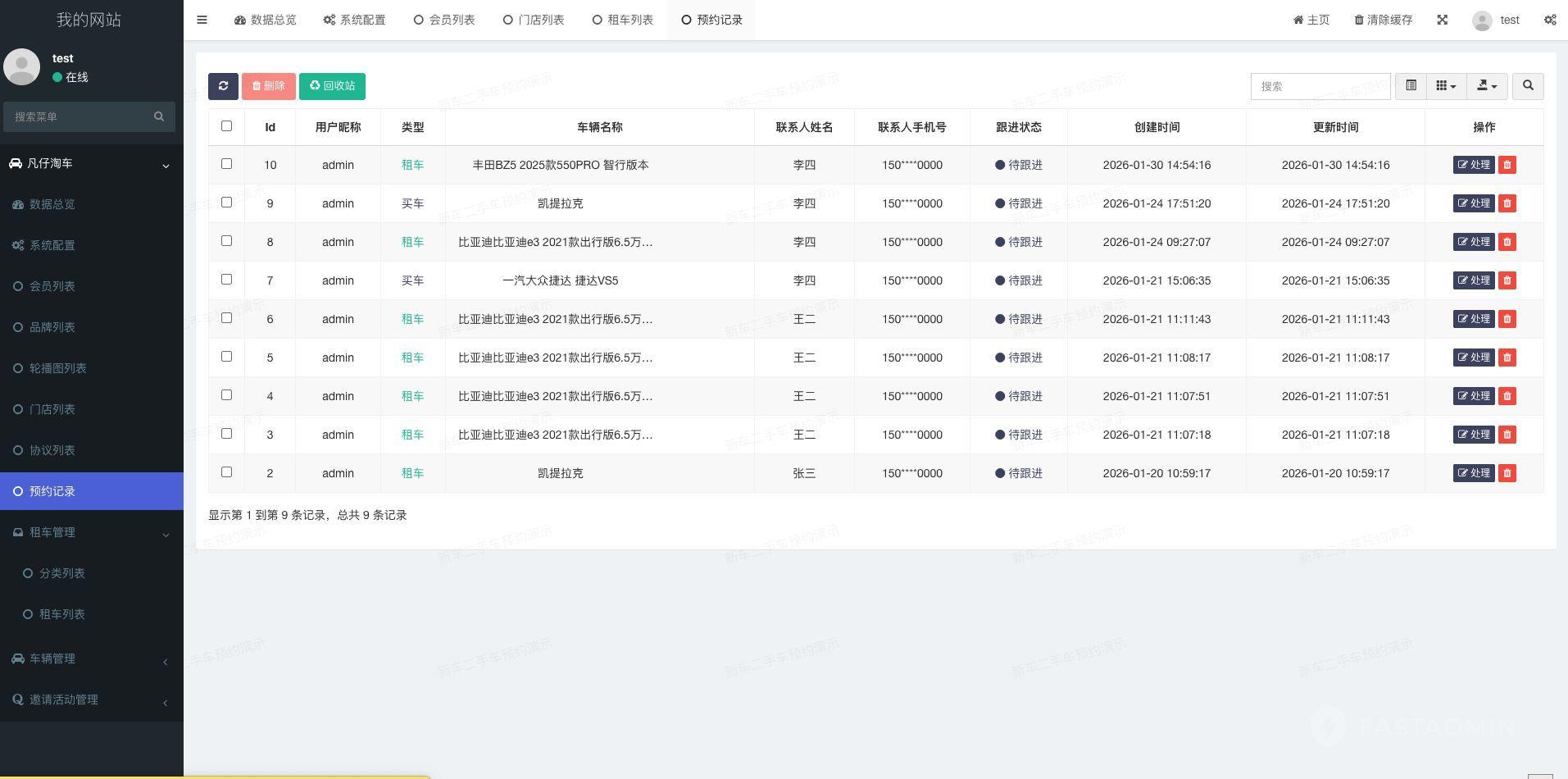
Task: Click the test user avatar in the header
Action: click(x=1482, y=20)
